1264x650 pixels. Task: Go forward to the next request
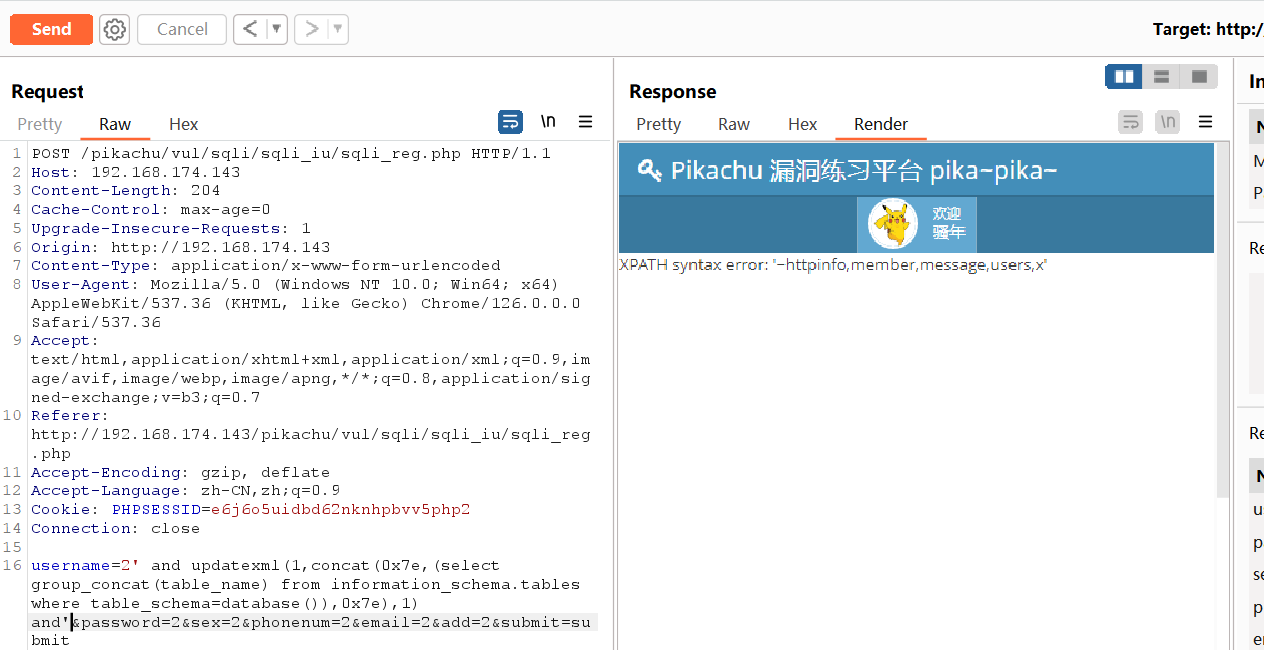(311, 29)
